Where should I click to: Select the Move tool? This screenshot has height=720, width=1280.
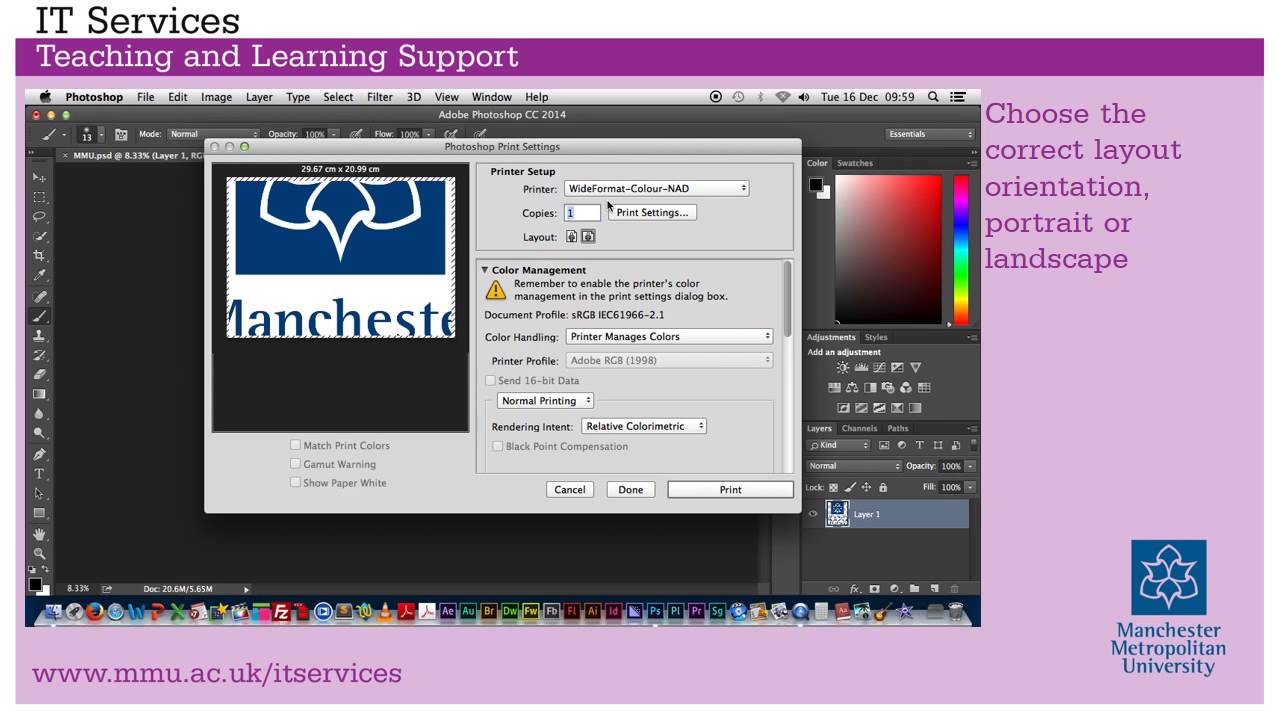(40, 177)
